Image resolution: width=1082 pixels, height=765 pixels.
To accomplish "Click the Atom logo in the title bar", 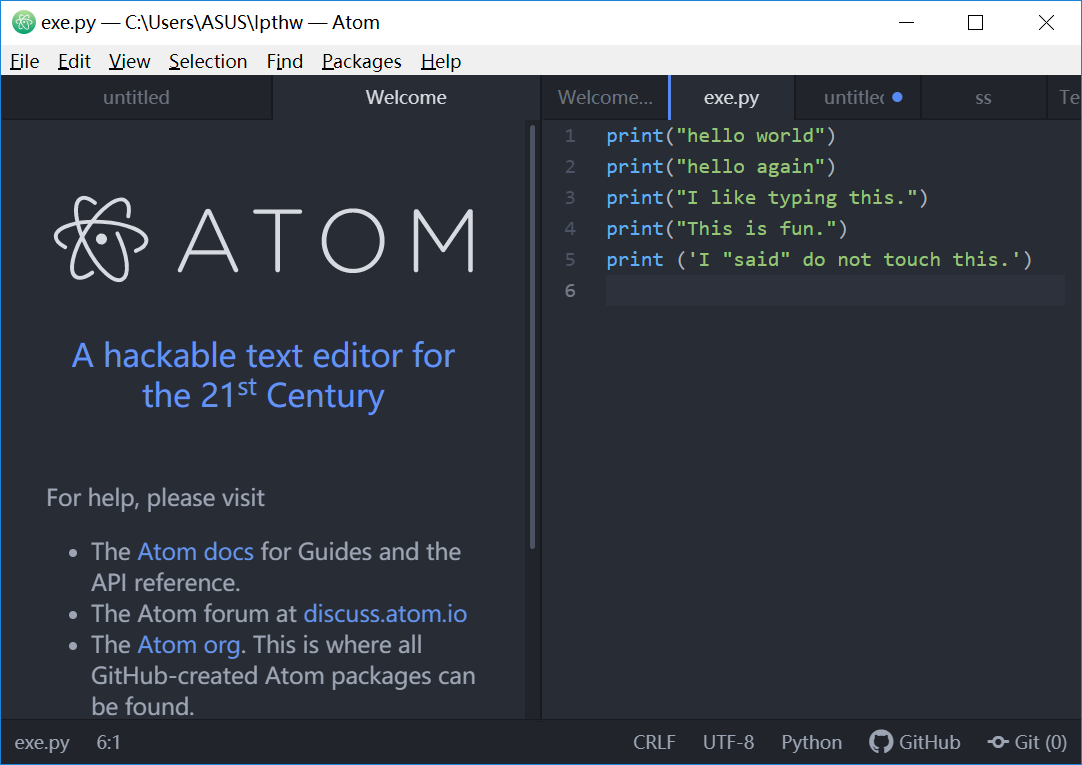I will 22,21.
